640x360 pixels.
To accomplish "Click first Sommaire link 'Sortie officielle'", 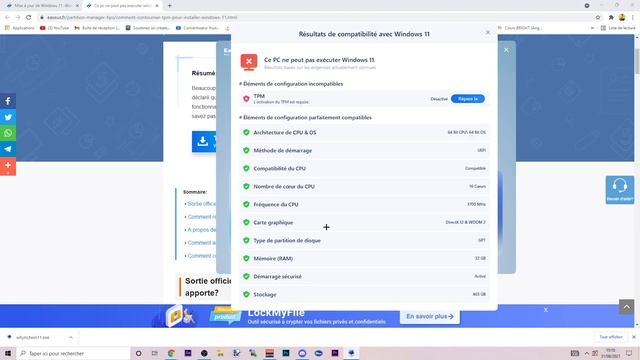I will (202, 204).
